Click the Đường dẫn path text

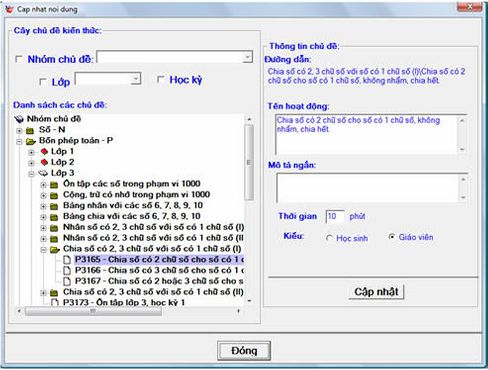(x=366, y=76)
